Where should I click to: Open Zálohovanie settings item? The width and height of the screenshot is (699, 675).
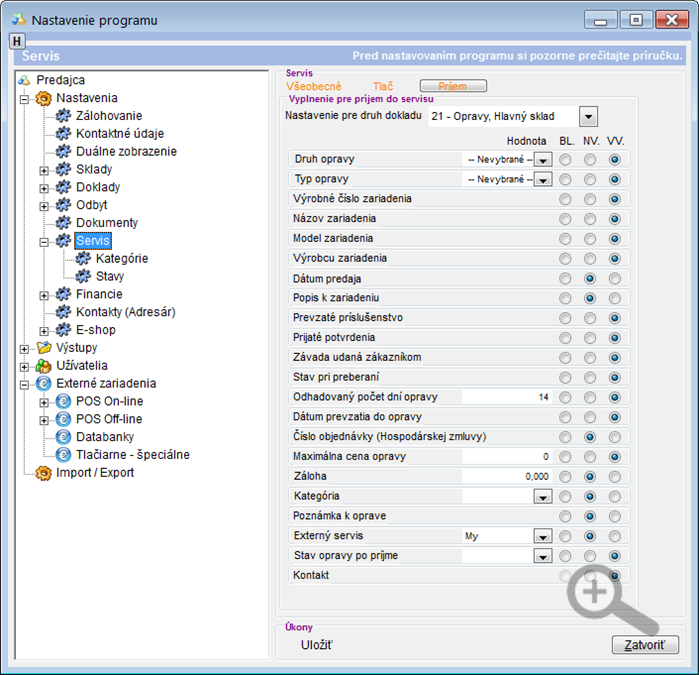[109, 116]
